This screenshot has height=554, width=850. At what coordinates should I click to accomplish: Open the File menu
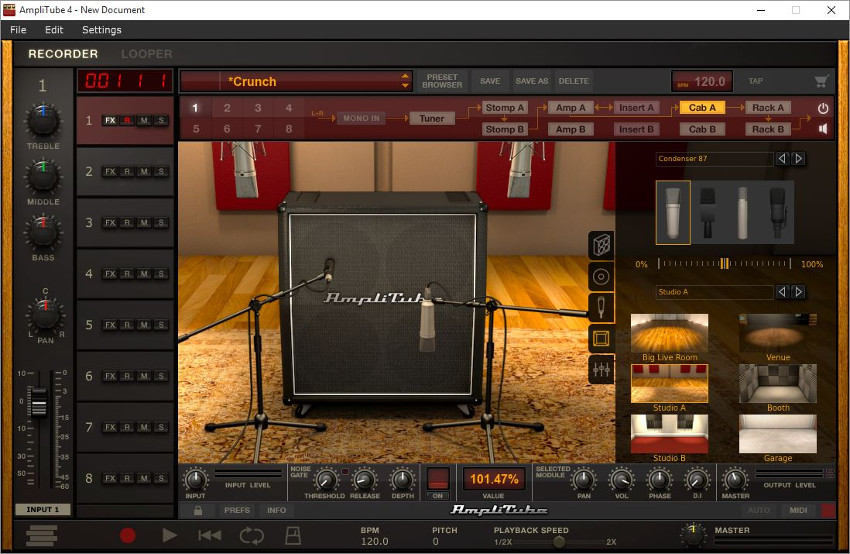pos(18,30)
